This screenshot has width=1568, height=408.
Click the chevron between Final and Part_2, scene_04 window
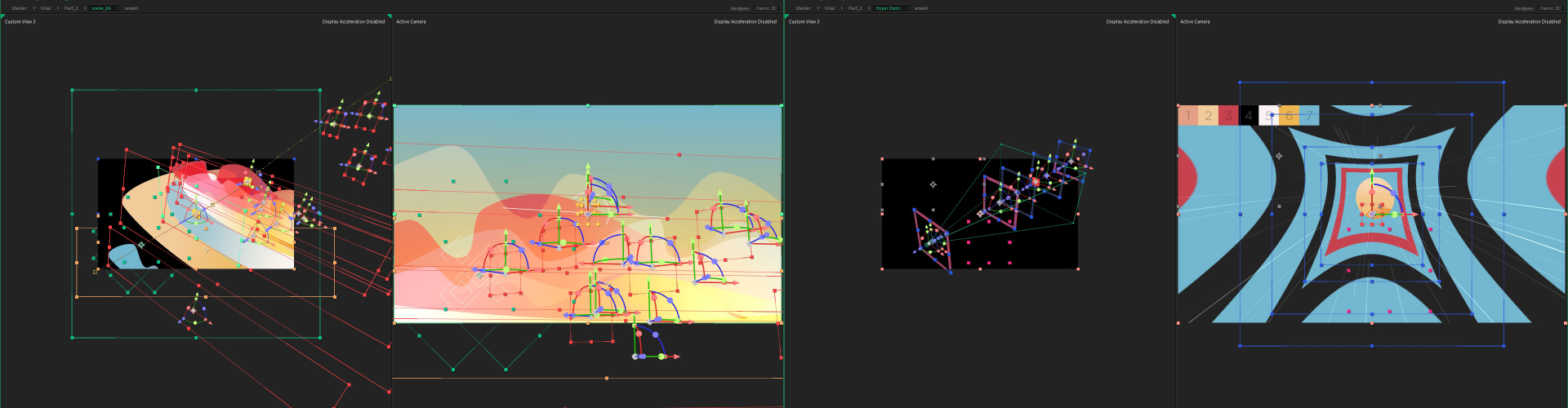click(58, 8)
